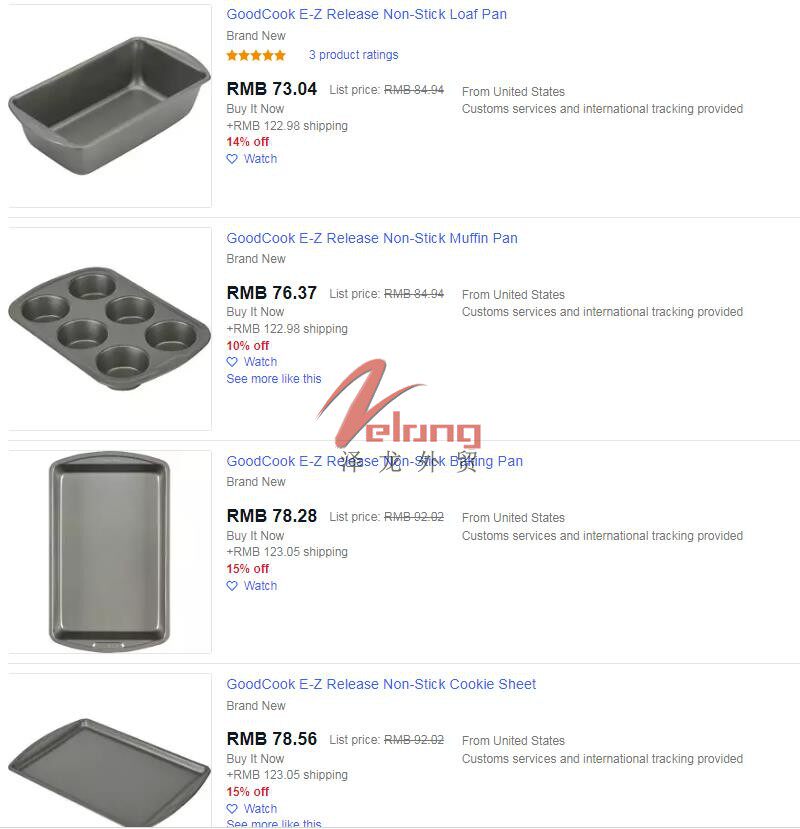This screenshot has width=800, height=829.
Task: Open GoodCook Non-Stick Baking Pan title link
Action: click(374, 461)
